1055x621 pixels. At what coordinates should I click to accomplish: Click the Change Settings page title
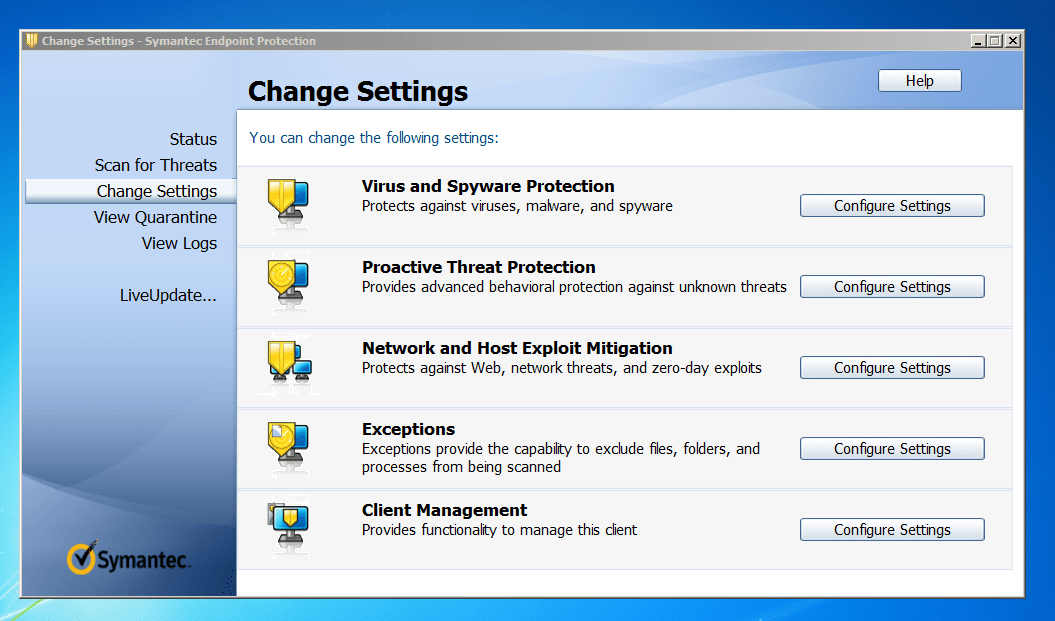(358, 92)
